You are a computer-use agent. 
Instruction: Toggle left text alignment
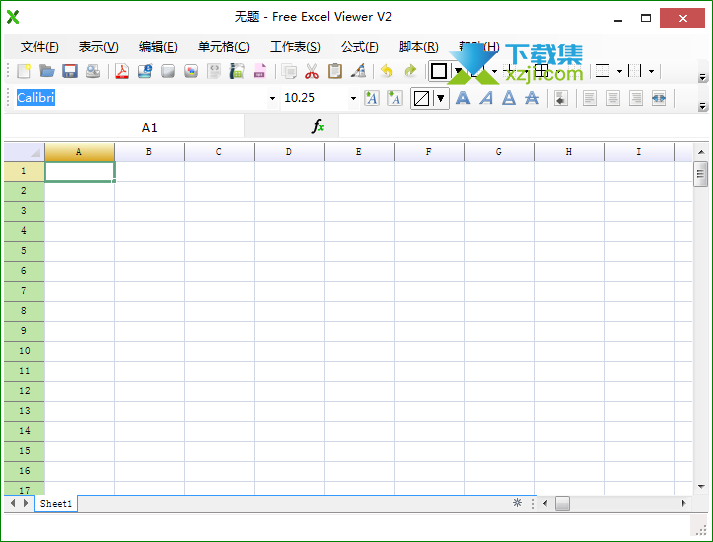[x=590, y=98]
